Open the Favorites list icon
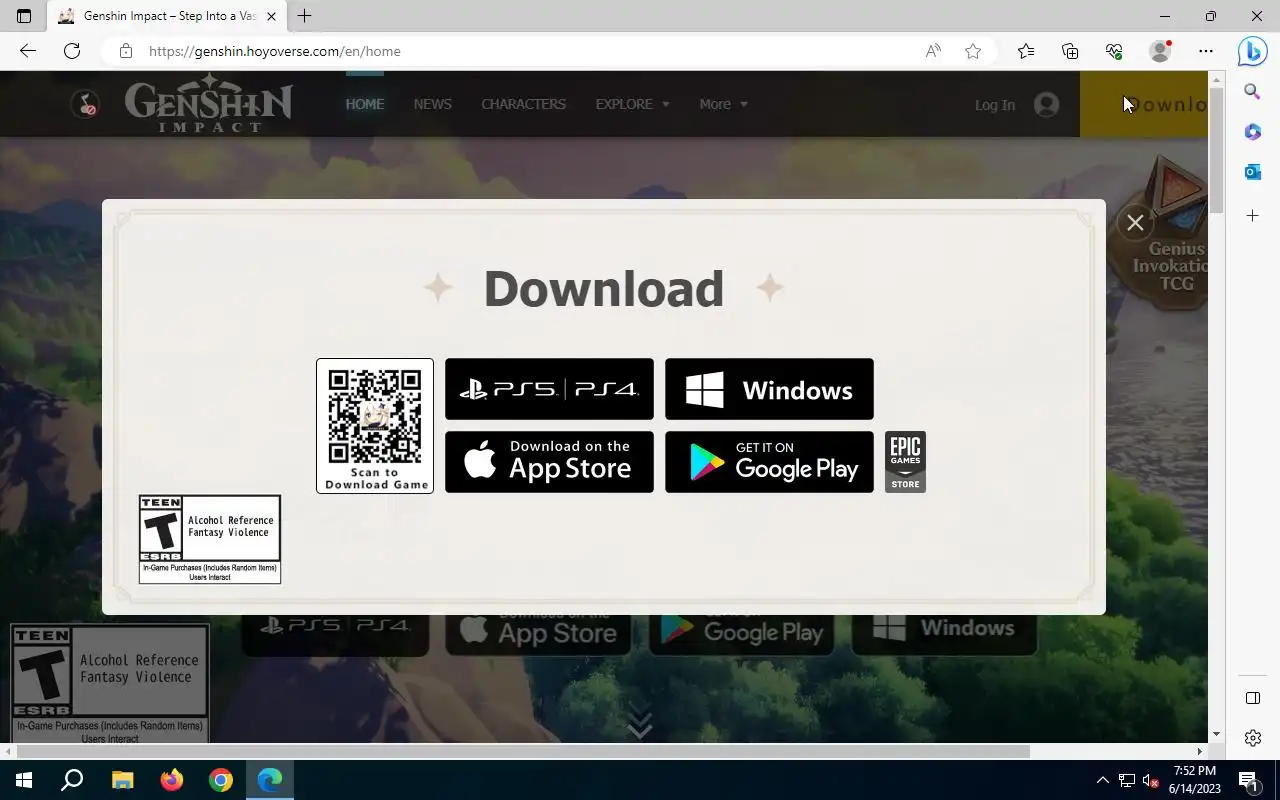Image resolution: width=1280 pixels, height=800 pixels. (x=1026, y=51)
